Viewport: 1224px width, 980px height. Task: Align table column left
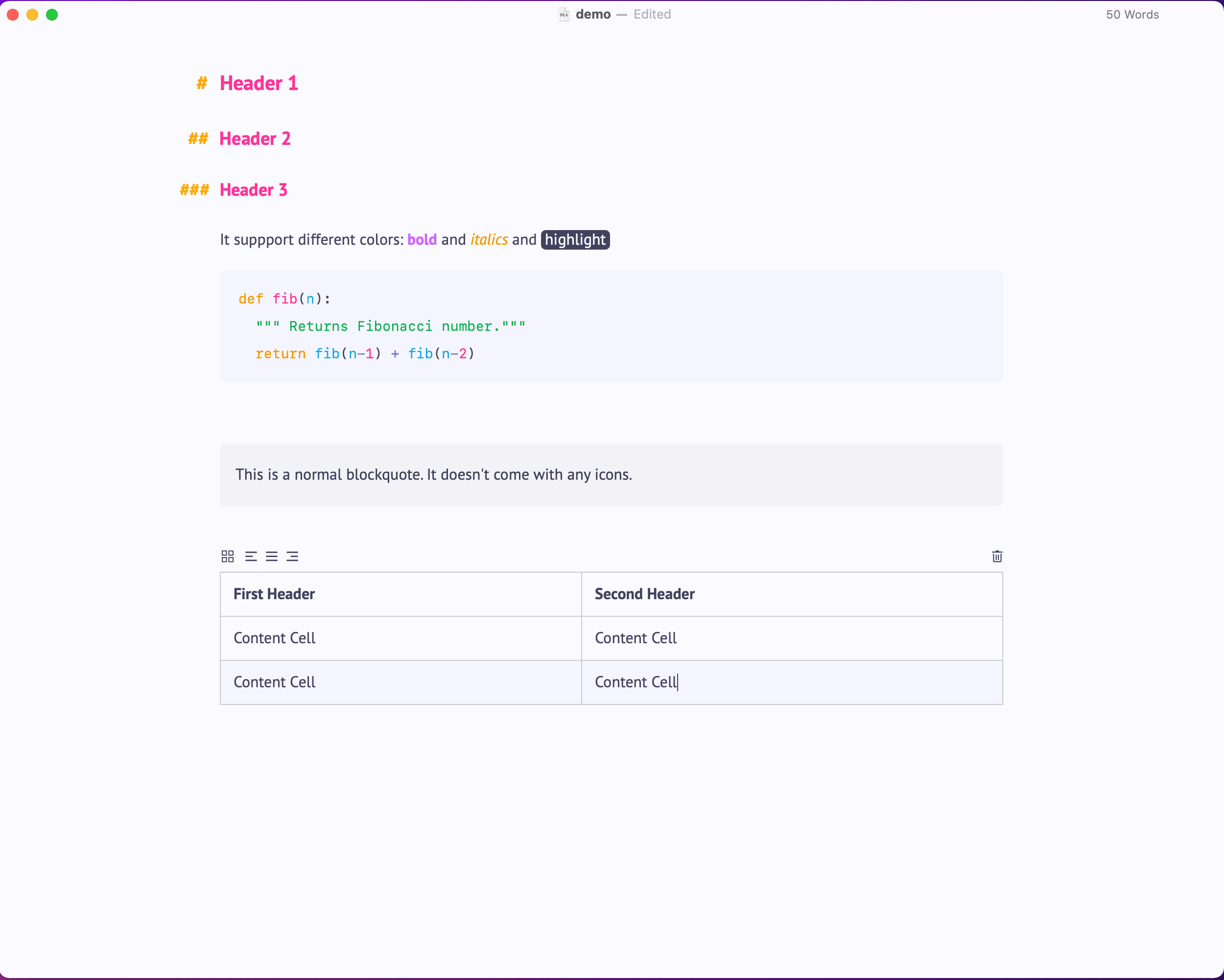tap(251, 556)
